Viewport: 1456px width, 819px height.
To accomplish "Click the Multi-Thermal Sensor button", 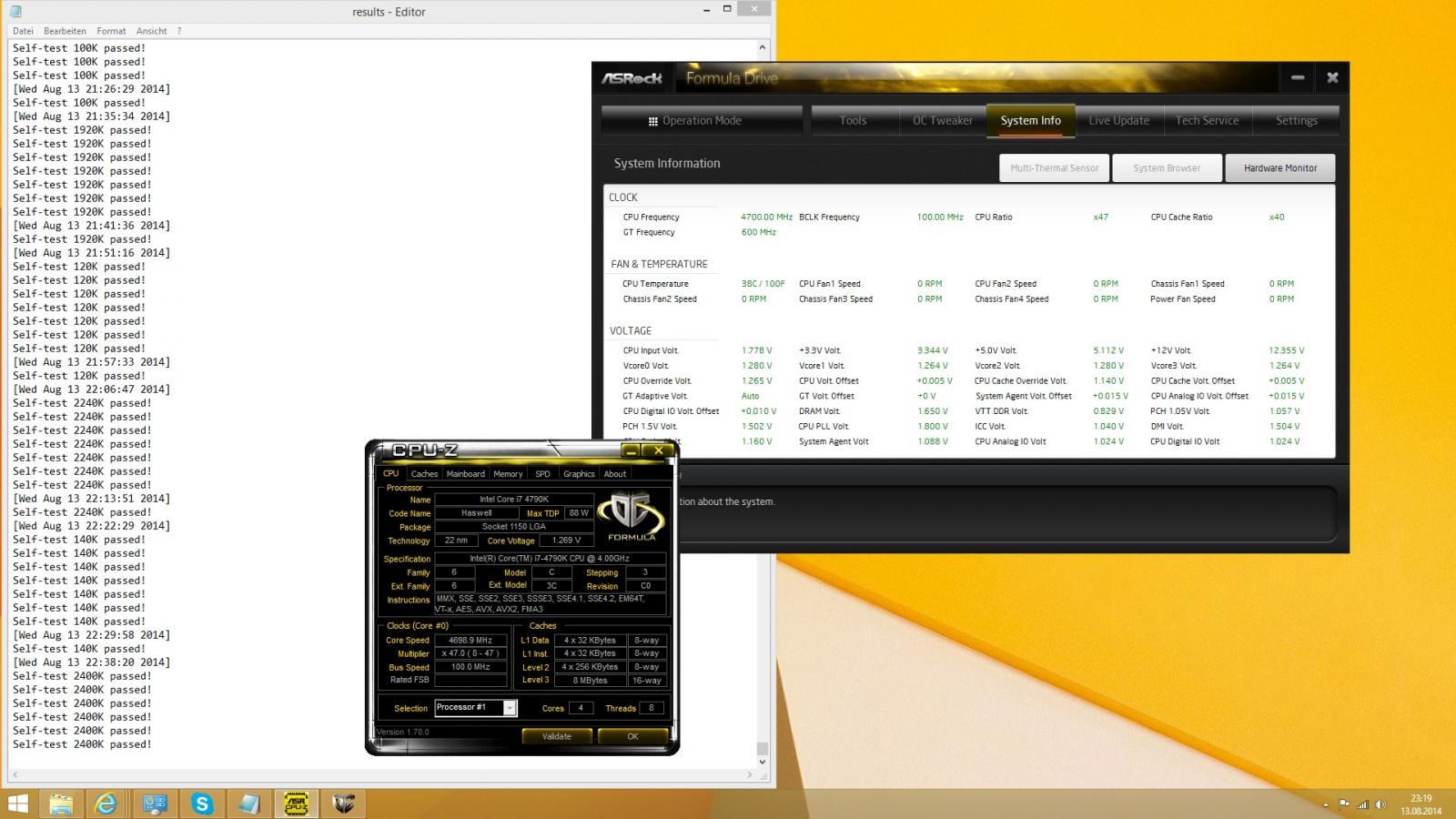I will pos(1054,167).
